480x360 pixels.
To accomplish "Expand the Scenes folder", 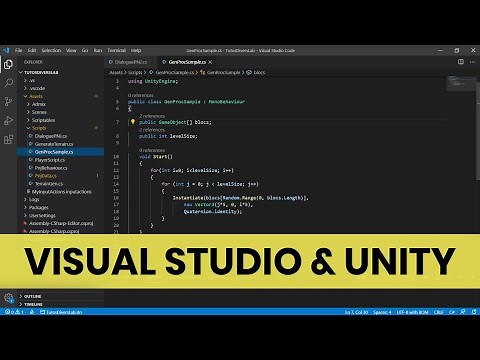I will [39, 112].
